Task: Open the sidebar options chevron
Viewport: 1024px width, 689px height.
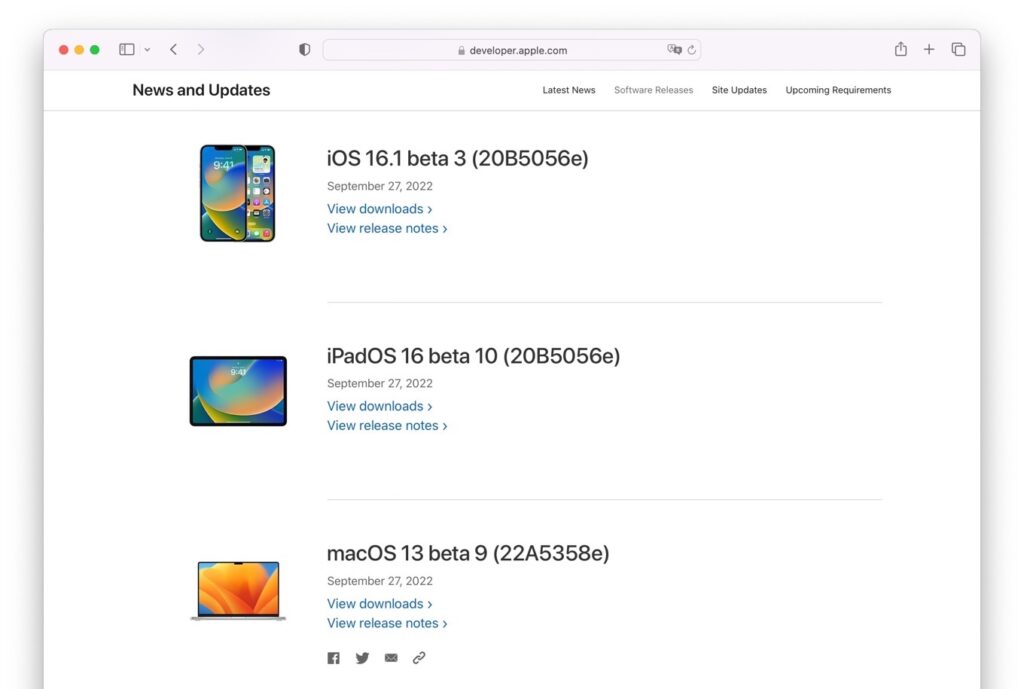Action: (147, 49)
